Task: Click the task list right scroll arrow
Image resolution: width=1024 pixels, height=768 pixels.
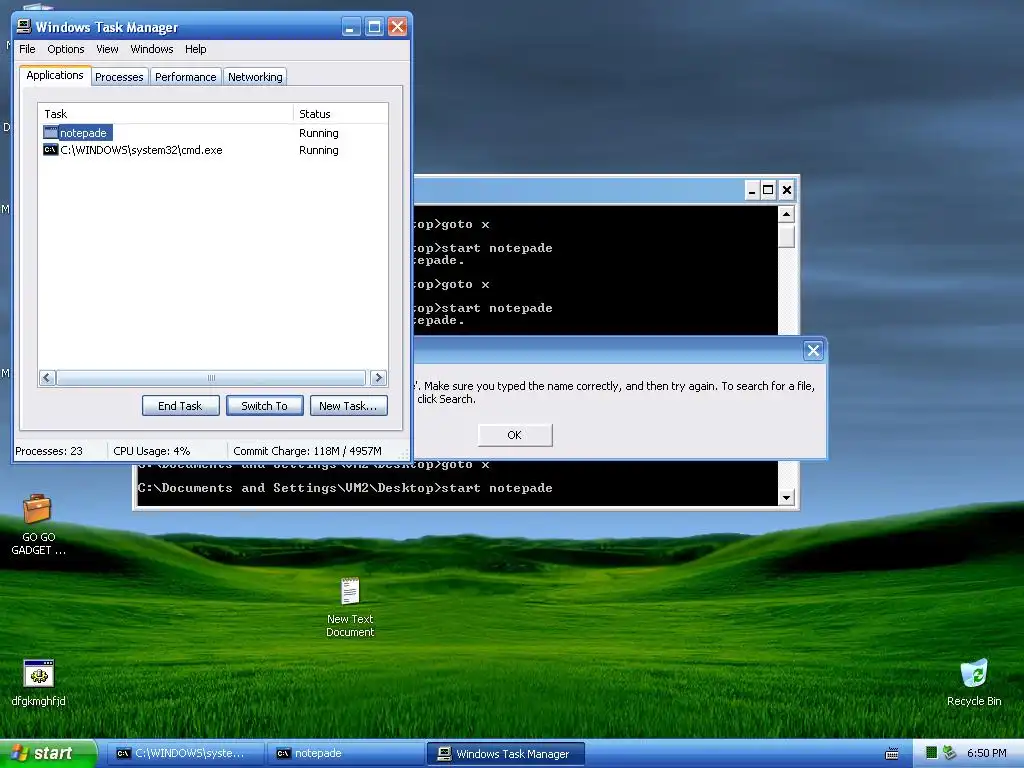Action: pyautogui.click(x=378, y=377)
